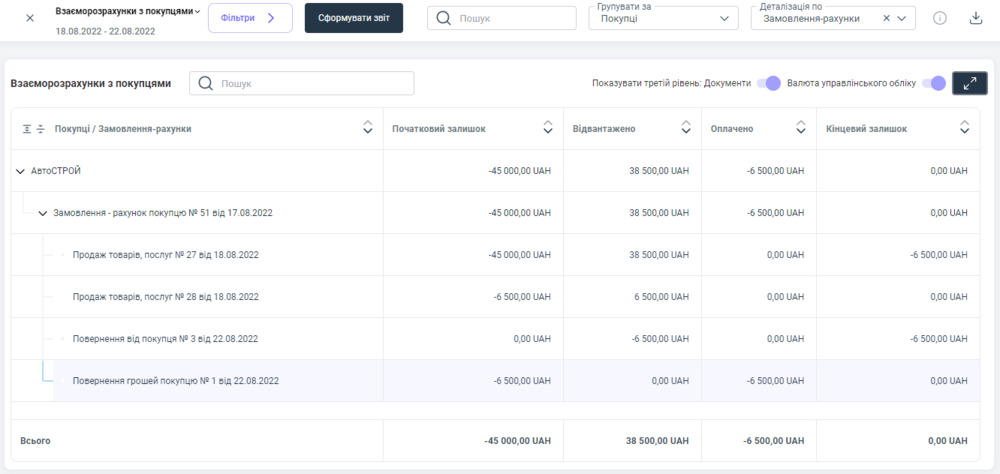Close the report with the X icon
The width and height of the screenshot is (1000, 474).
pyautogui.click(x=29, y=18)
